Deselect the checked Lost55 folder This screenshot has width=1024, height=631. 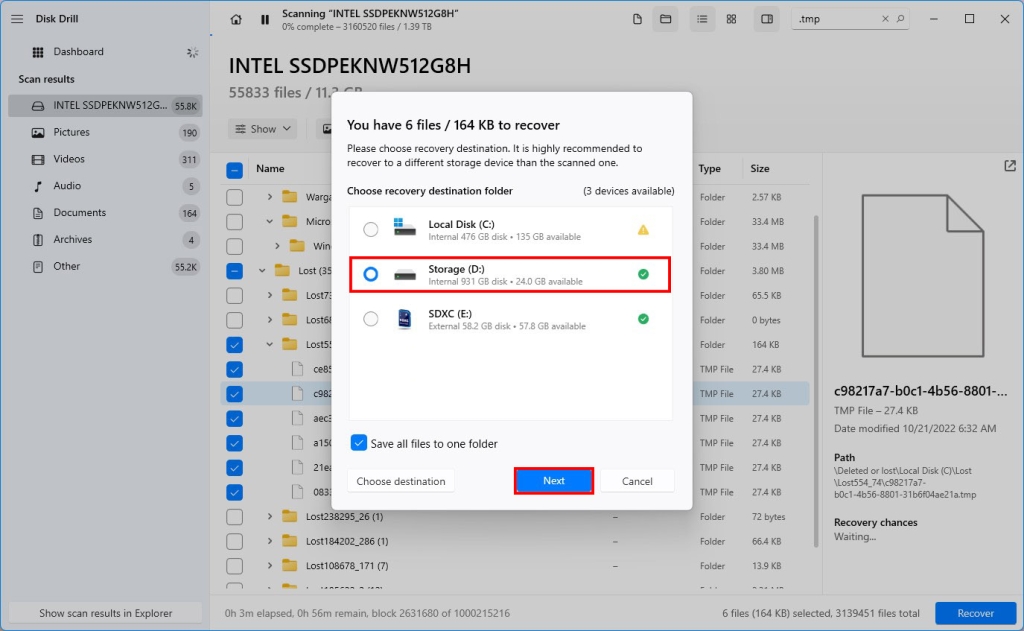pos(234,344)
